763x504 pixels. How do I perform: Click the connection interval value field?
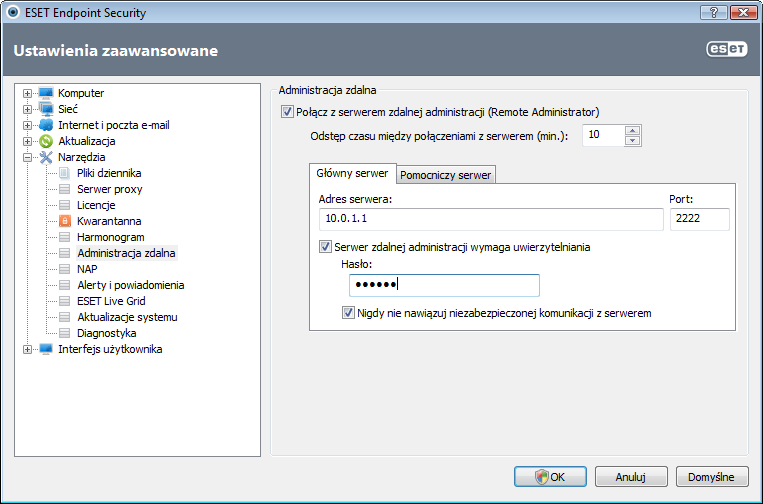(x=603, y=135)
